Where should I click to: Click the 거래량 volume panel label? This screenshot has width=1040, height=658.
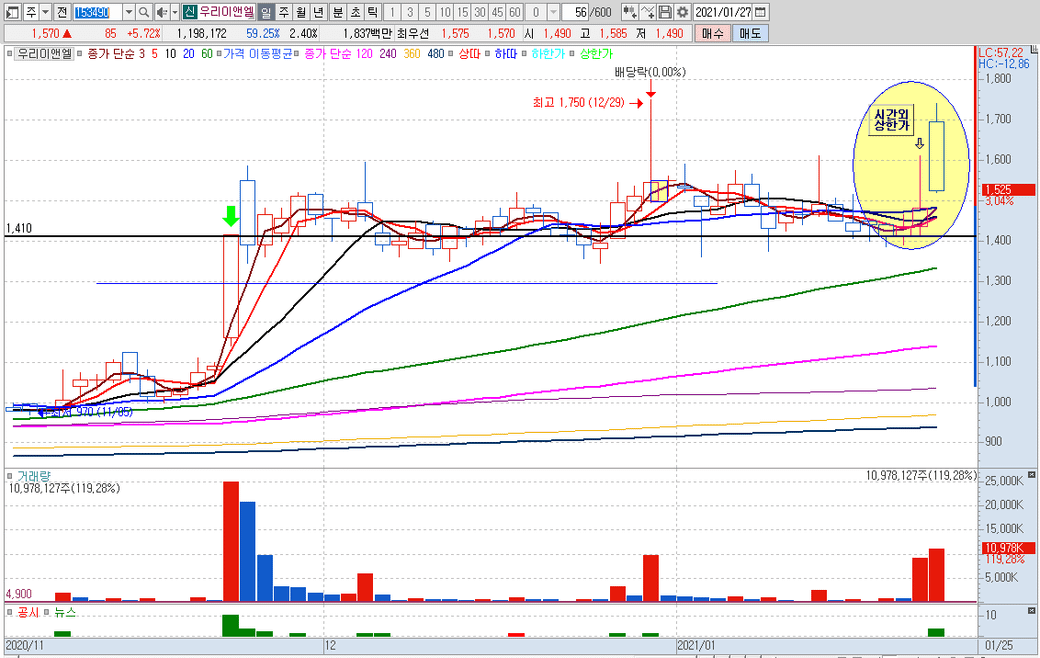pyautogui.click(x=32, y=474)
